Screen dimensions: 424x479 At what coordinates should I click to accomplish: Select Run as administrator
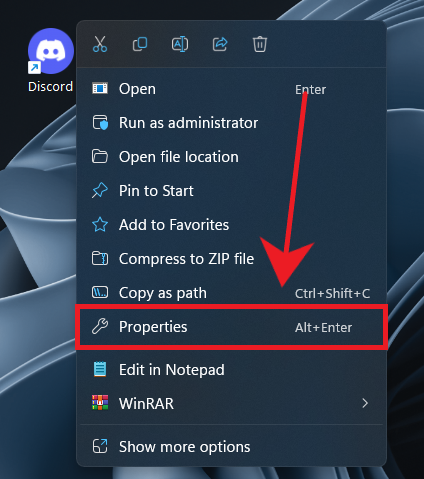pyautogui.click(x=231, y=123)
